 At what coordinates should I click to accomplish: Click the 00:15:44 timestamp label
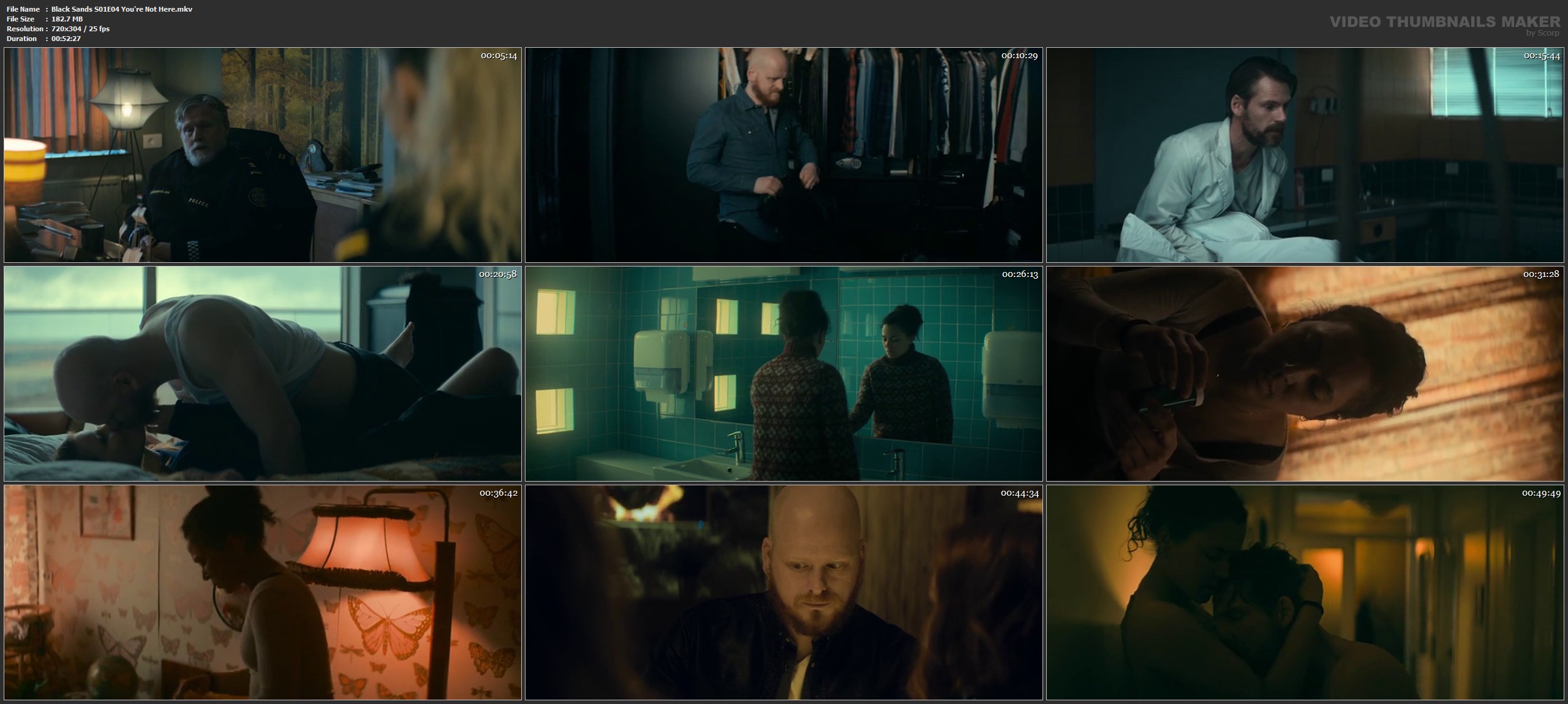1542,56
